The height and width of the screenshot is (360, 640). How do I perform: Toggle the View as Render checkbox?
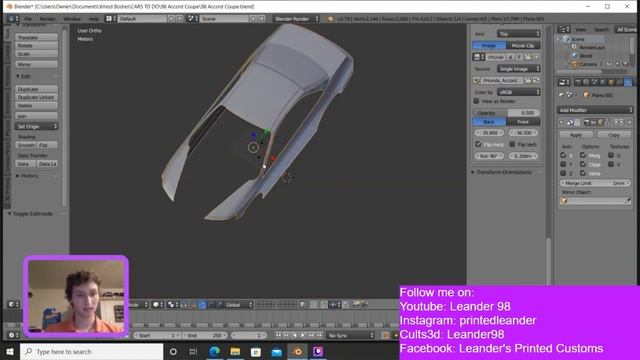point(476,101)
